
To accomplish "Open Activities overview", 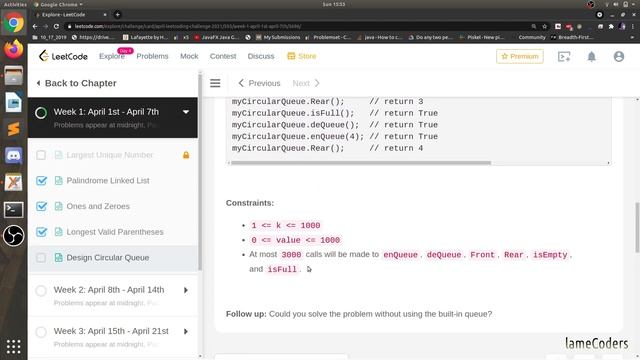I will click(15, 4).
